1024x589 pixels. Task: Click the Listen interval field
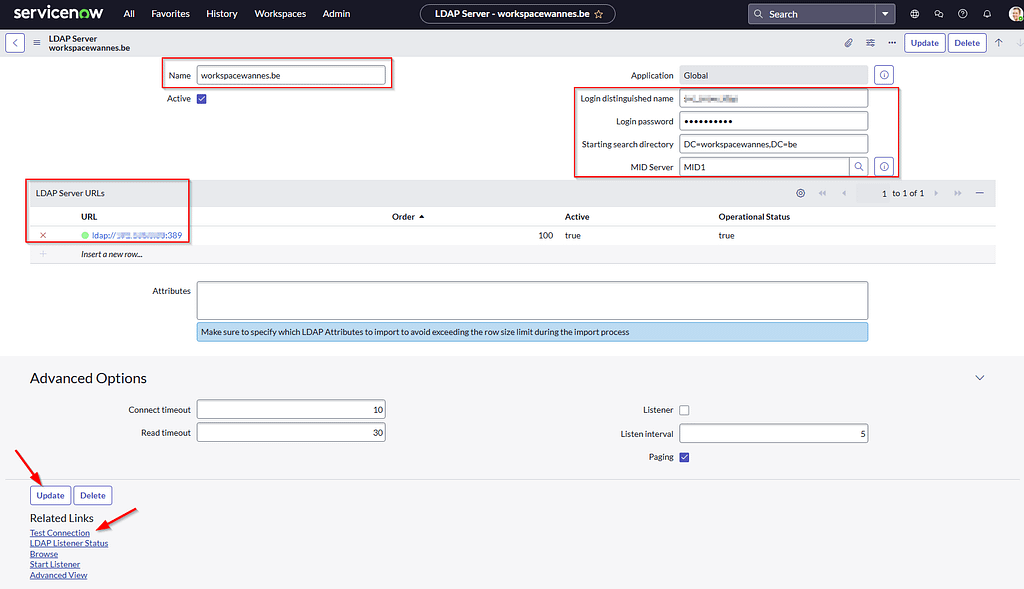click(x=773, y=434)
